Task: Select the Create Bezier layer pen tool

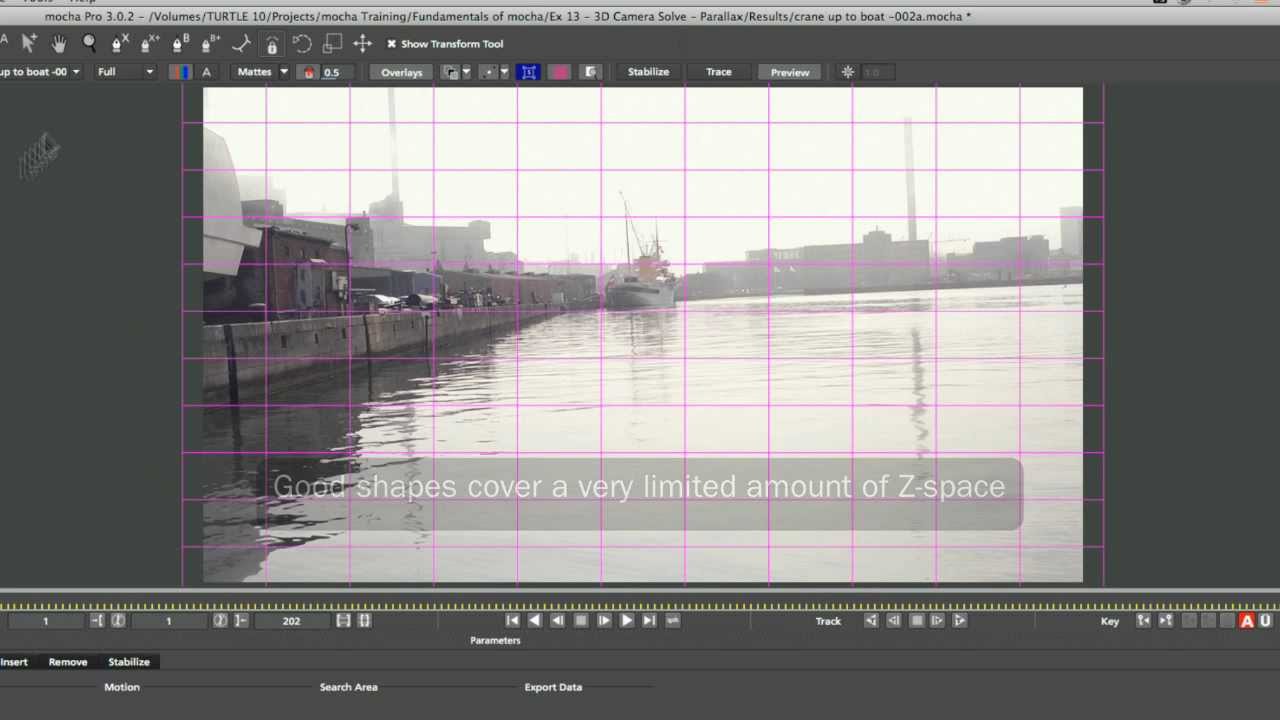Action: coord(180,43)
